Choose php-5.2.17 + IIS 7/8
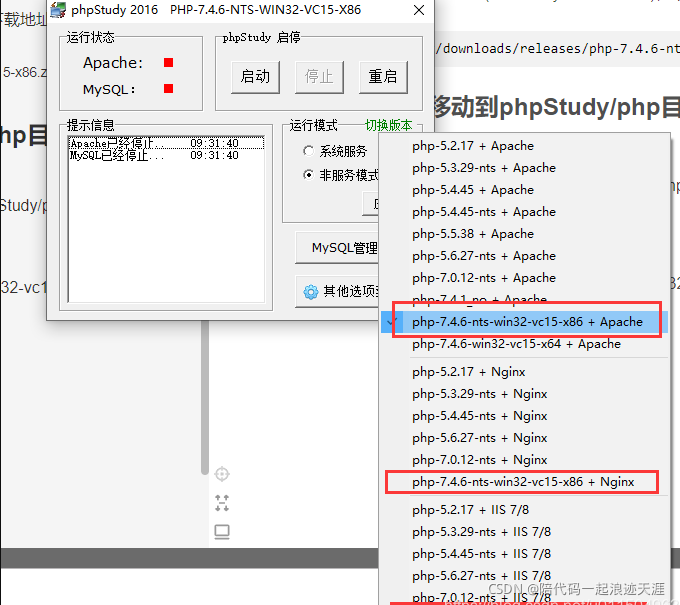The image size is (680, 605). pos(525,510)
